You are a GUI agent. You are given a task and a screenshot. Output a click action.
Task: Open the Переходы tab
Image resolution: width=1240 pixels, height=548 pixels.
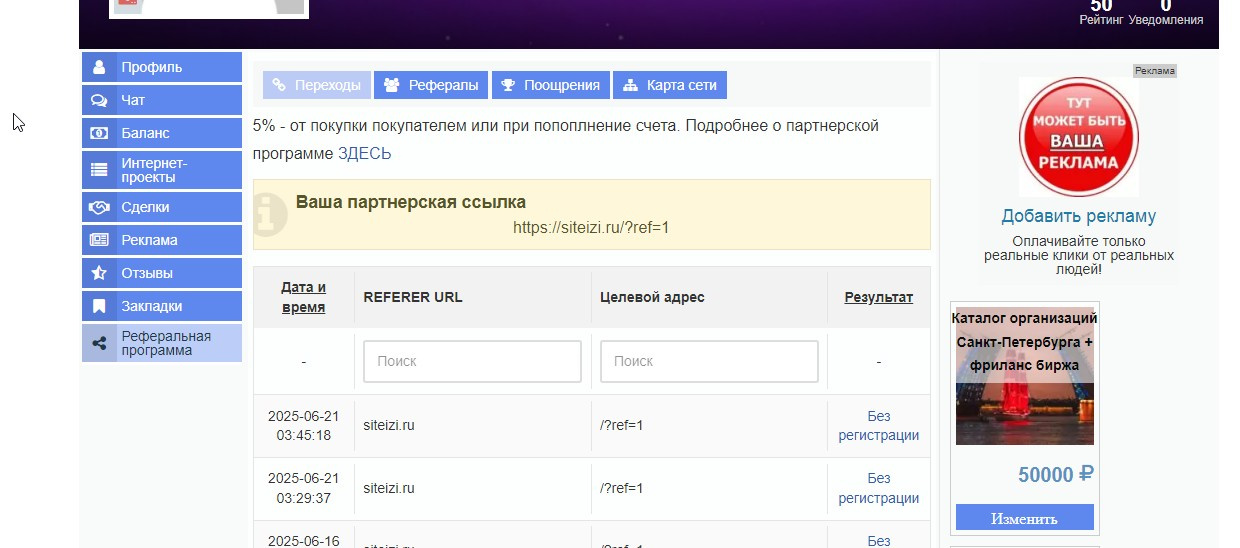pos(317,86)
